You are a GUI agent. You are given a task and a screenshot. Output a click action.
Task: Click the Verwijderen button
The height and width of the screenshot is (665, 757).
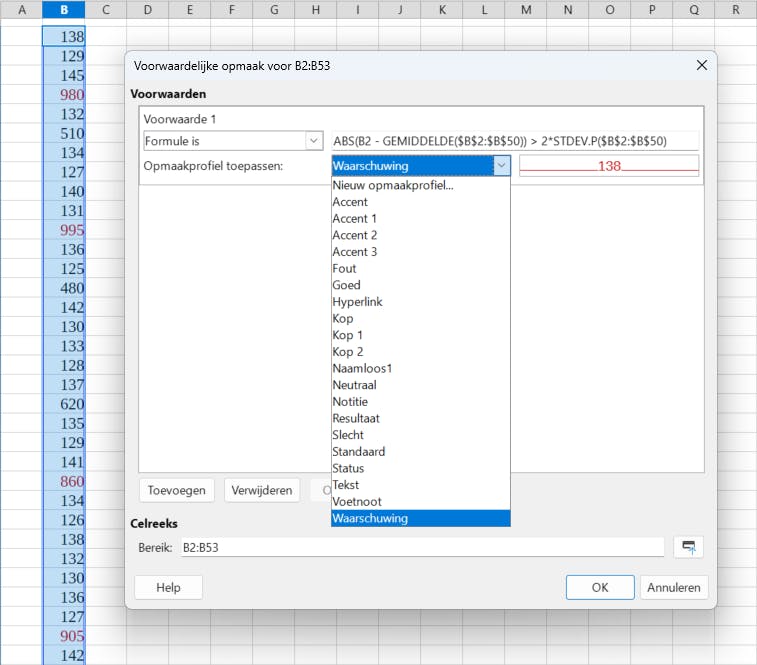click(262, 490)
